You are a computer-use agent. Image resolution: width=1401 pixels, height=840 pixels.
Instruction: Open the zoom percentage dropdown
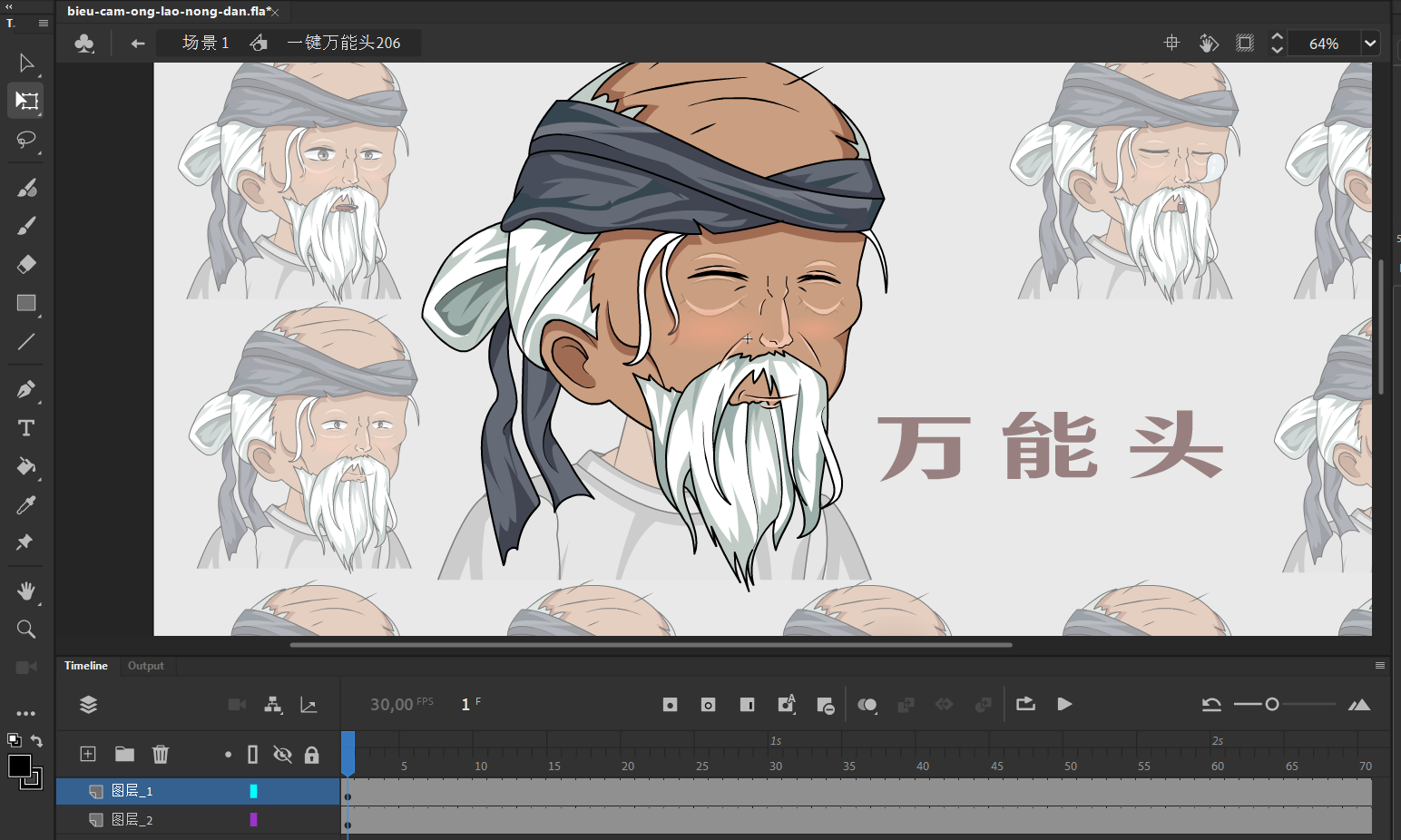tap(1370, 43)
